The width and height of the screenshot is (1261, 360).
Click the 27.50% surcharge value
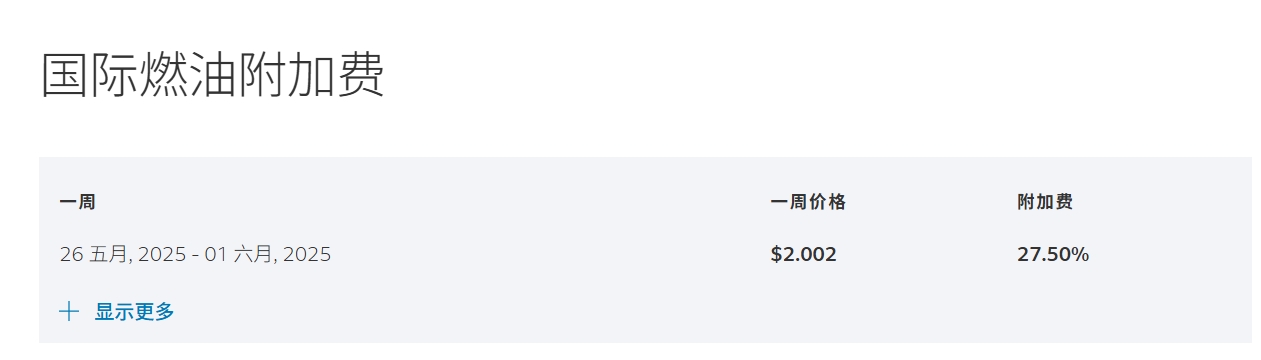1053,255
